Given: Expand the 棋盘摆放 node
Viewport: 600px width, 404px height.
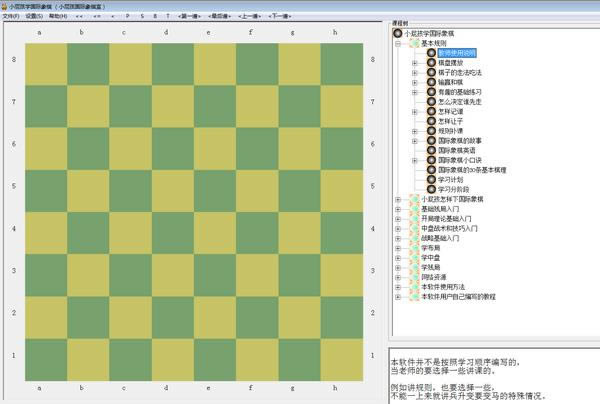Looking at the screenshot, I should click(x=414, y=63).
